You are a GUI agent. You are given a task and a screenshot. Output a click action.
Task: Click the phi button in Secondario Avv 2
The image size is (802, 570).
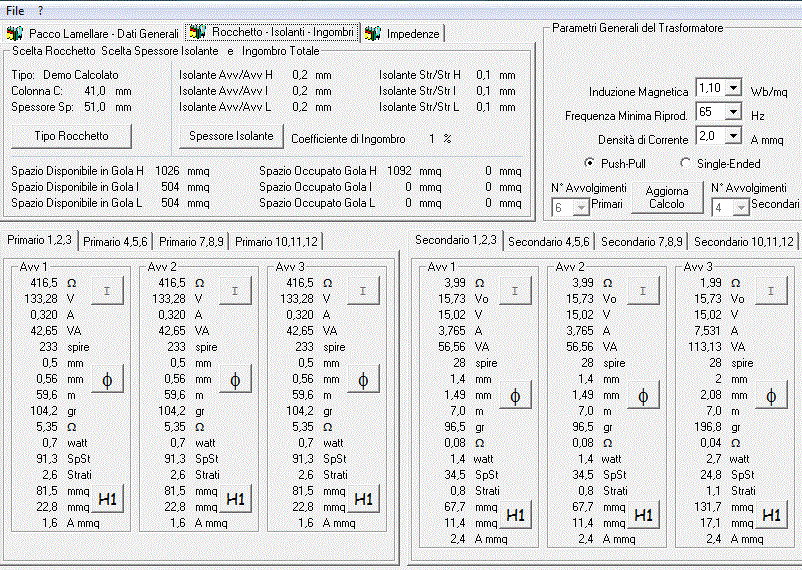coord(643,396)
